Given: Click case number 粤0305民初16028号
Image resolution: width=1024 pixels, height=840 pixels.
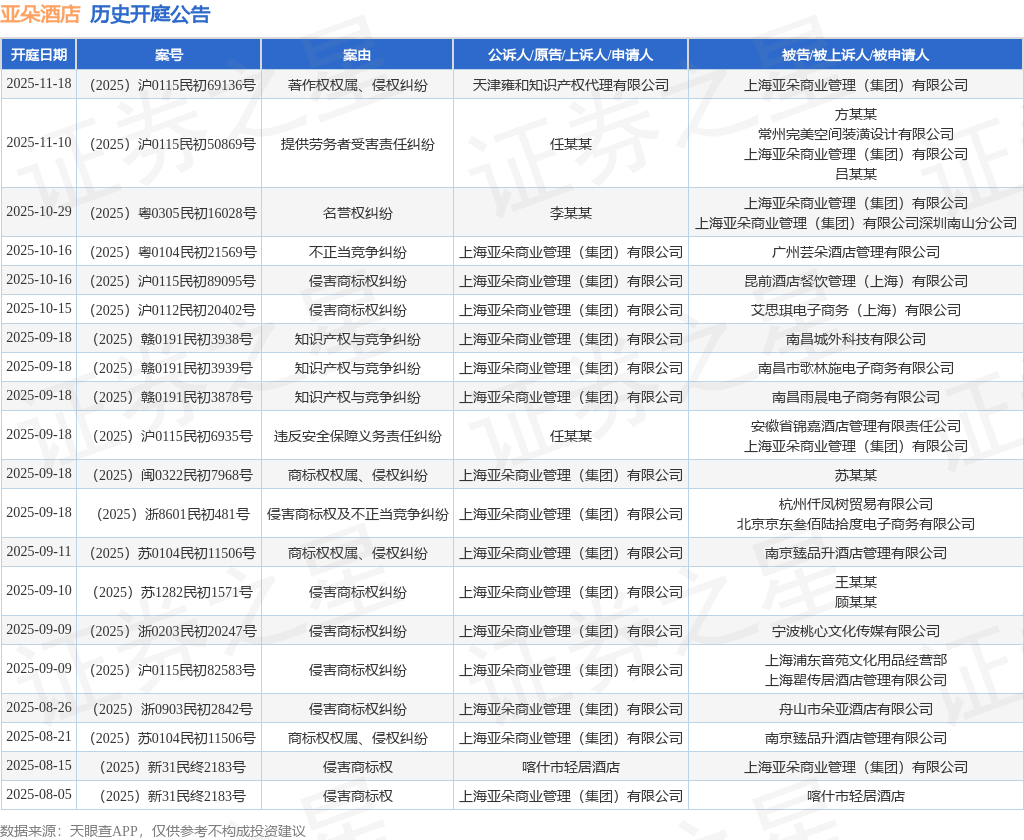Looking at the screenshot, I should click(x=172, y=213).
